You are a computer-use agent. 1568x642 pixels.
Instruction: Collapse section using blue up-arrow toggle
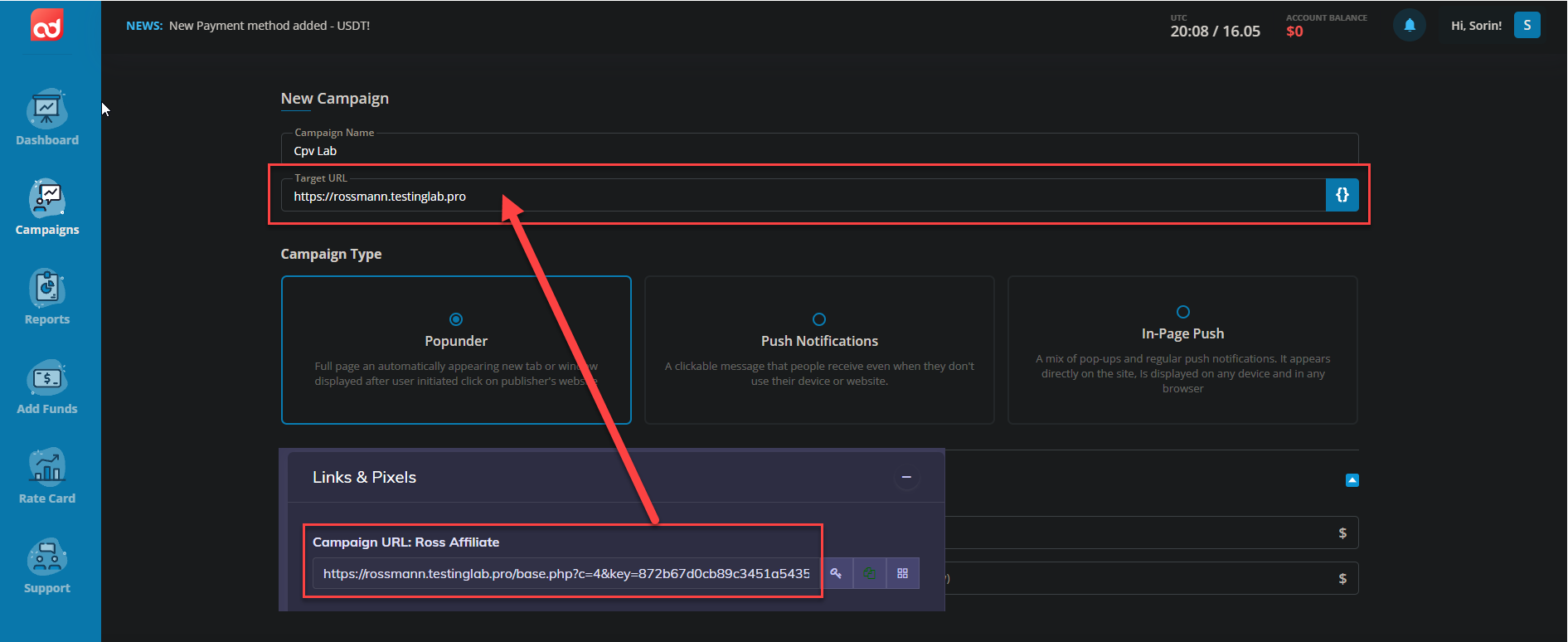[1352, 480]
